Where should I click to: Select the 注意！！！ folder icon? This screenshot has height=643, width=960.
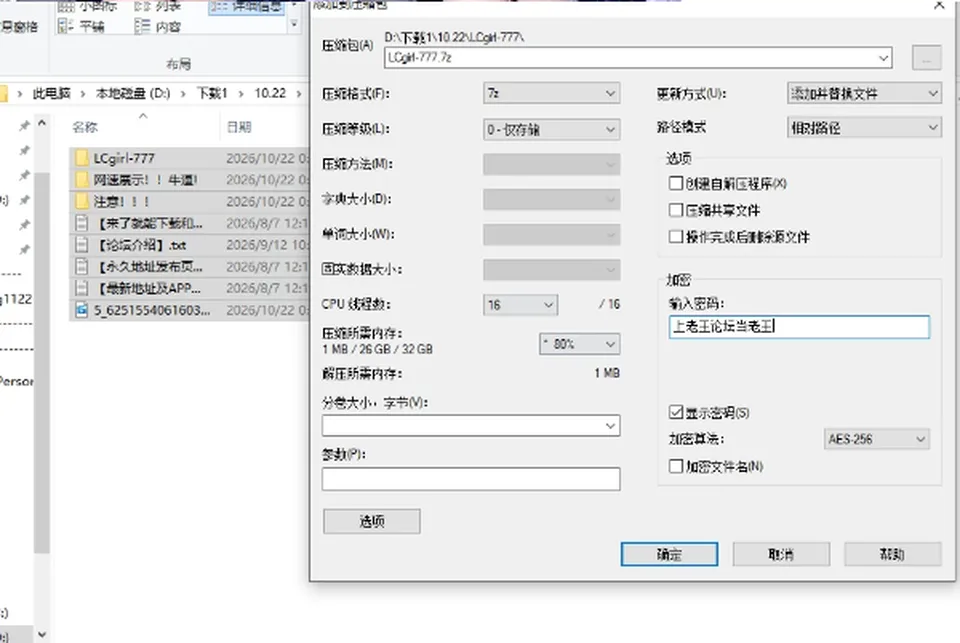tap(81, 201)
